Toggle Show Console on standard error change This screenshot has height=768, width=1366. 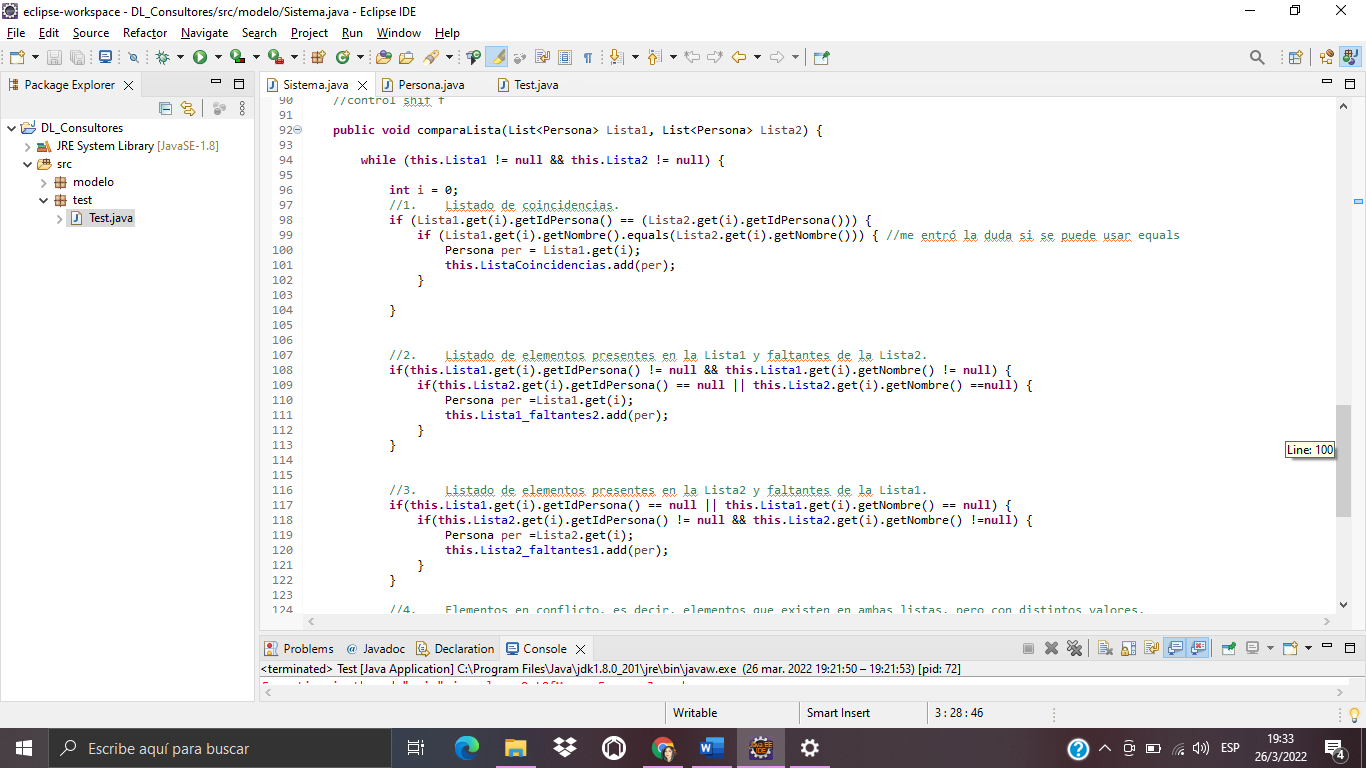pyautogui.click(x=1198, y=648)
